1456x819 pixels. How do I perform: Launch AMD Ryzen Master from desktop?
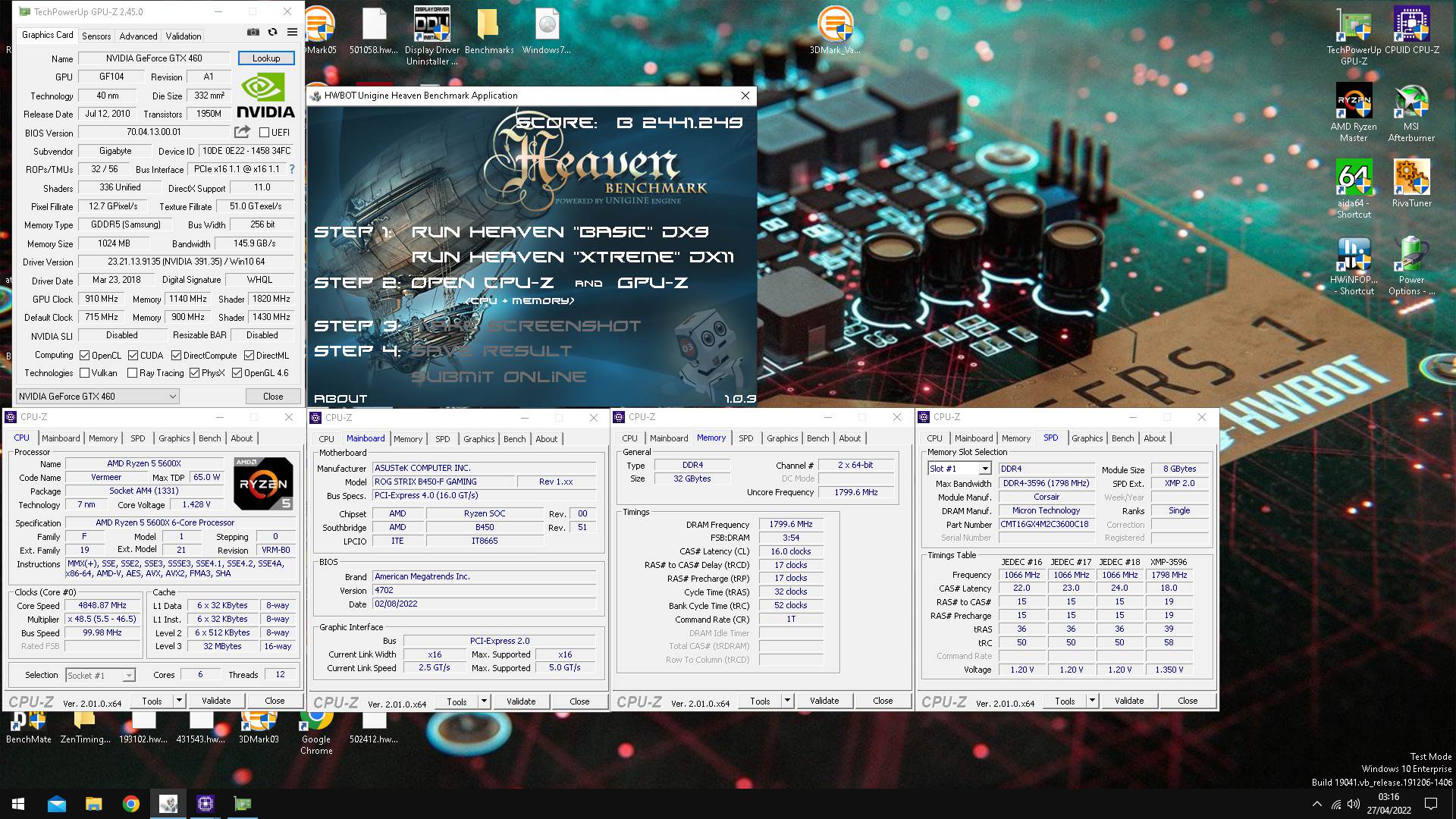[x=1354, y=112]
